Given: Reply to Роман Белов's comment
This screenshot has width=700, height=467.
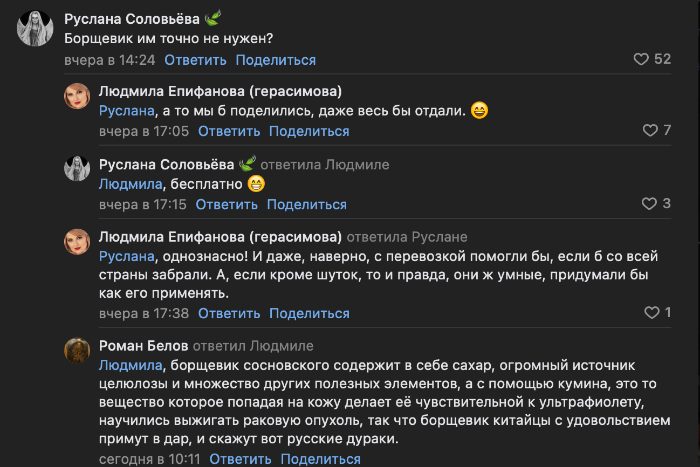Looking at the screenshot, I should [x=241, y=459].
